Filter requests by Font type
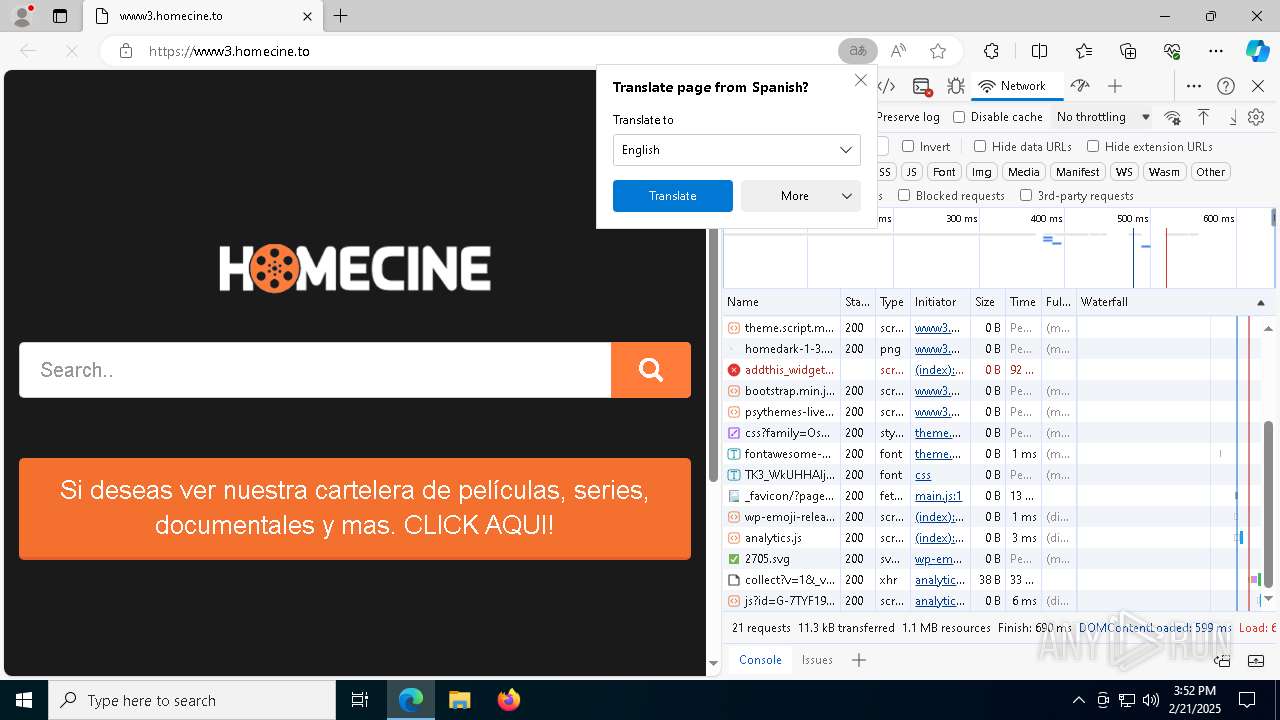This screenshot has height=720, width=1280. coord(944,172)
